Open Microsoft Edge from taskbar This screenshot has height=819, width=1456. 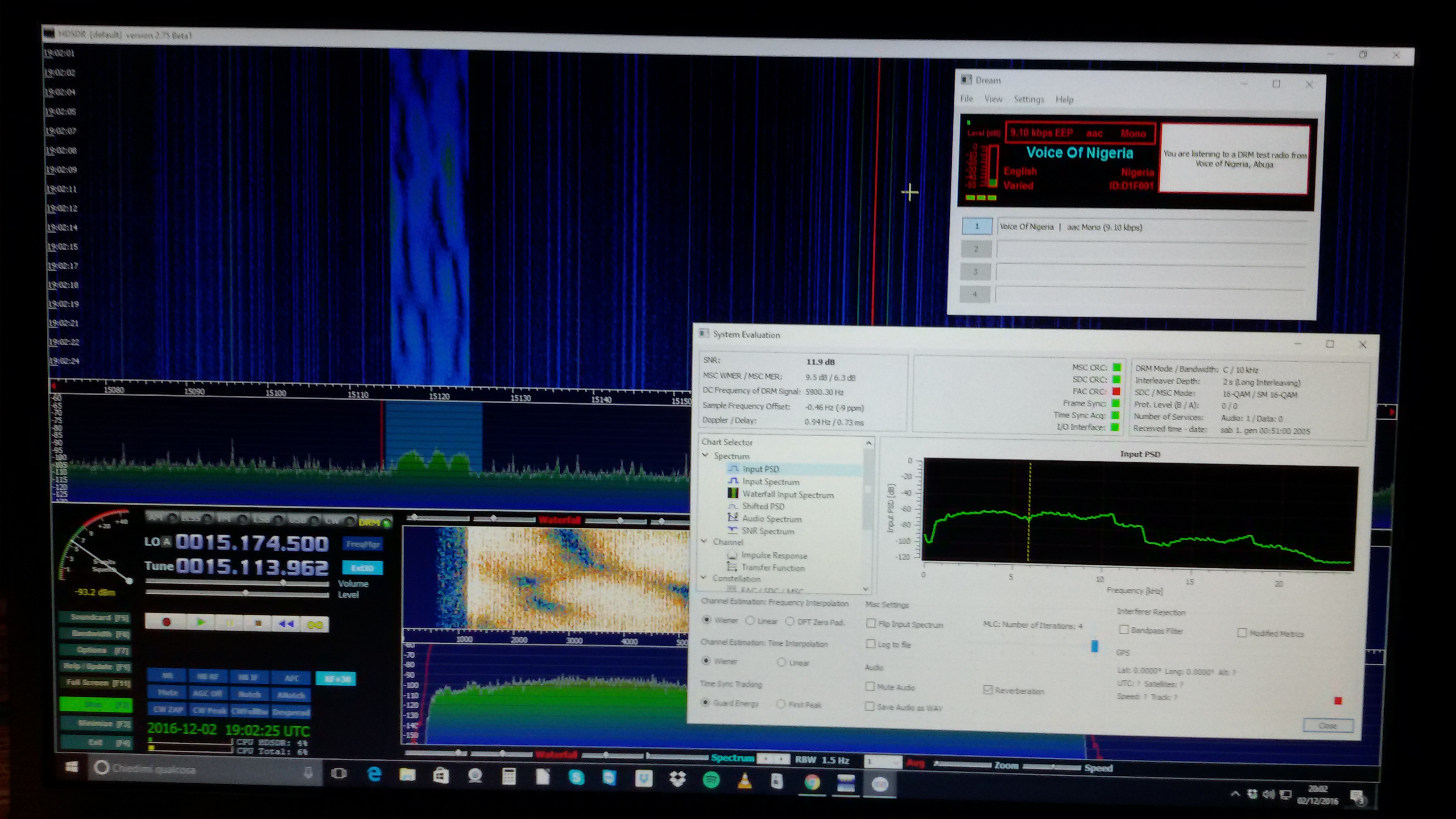click(374, 774)
